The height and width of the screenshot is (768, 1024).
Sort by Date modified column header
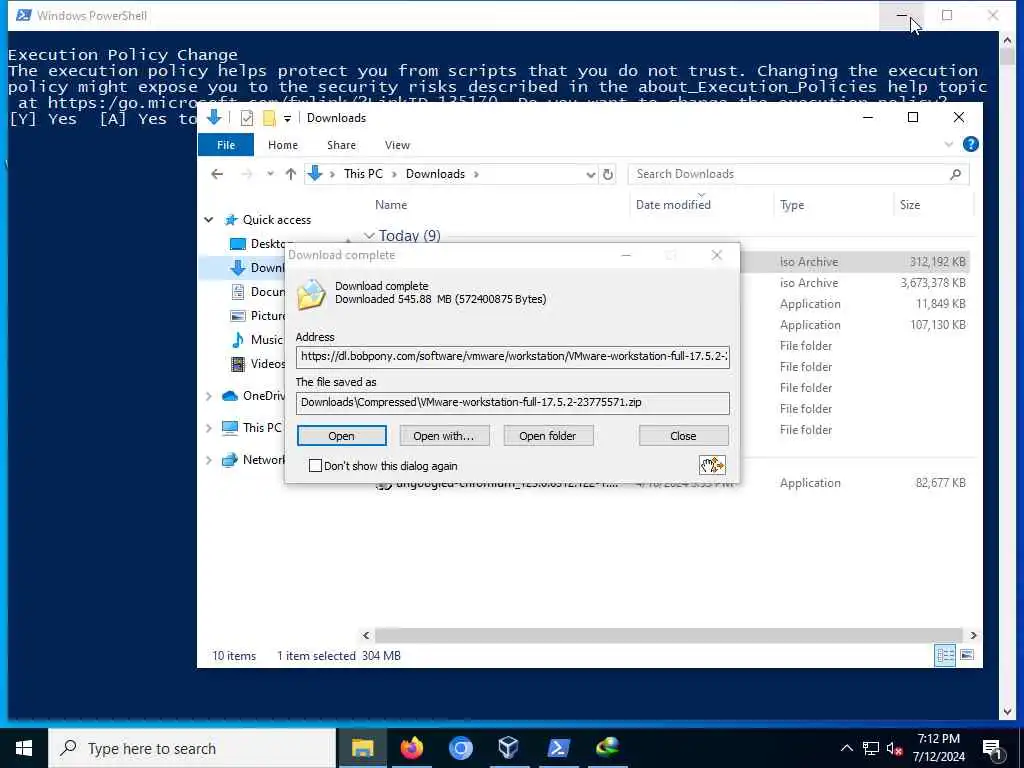coord(673,204)
